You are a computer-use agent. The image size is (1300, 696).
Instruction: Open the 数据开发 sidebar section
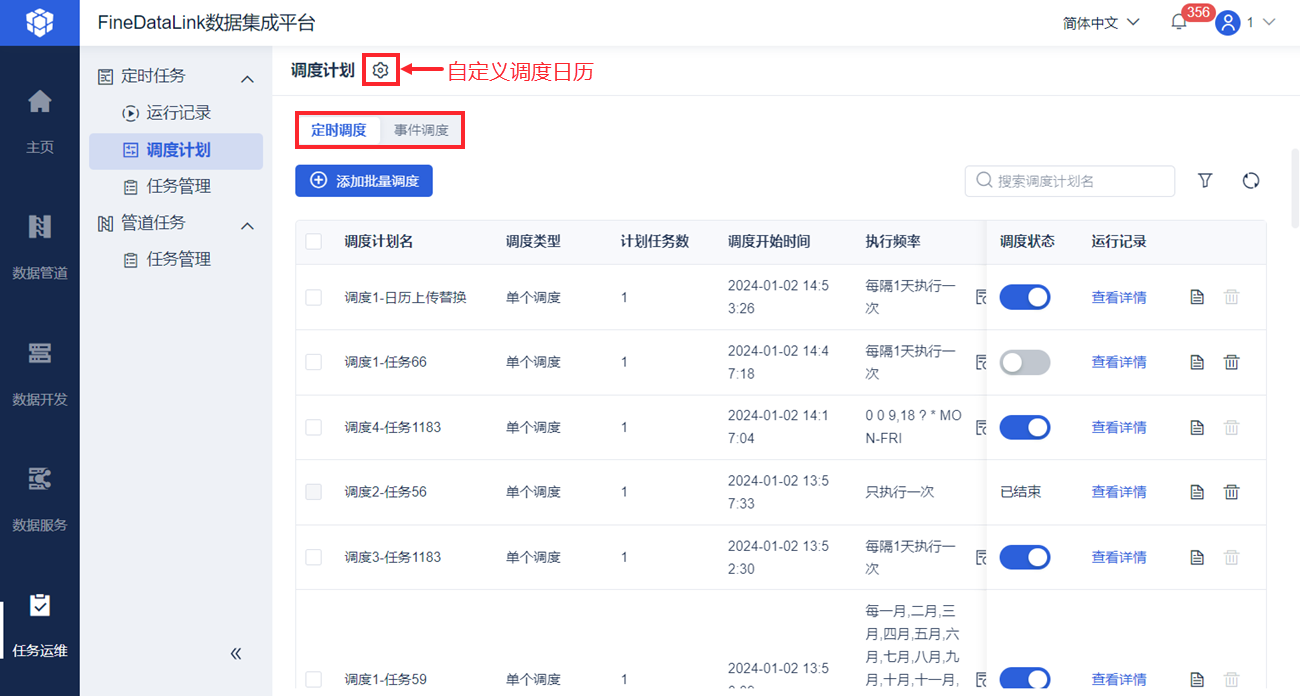click(40, 373)
